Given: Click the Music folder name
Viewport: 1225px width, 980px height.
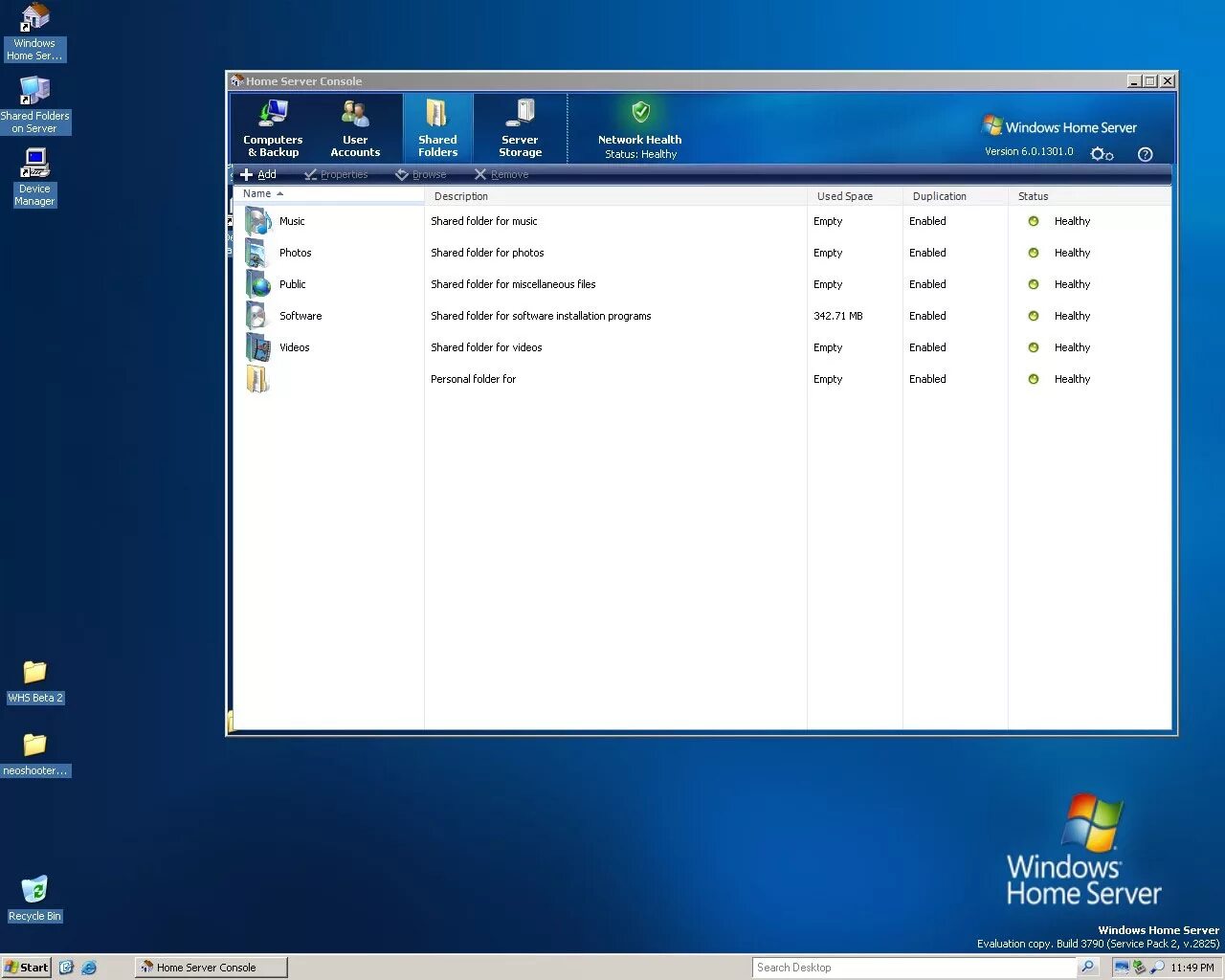Looking at the screenshot, I should [x=292, y=221].
